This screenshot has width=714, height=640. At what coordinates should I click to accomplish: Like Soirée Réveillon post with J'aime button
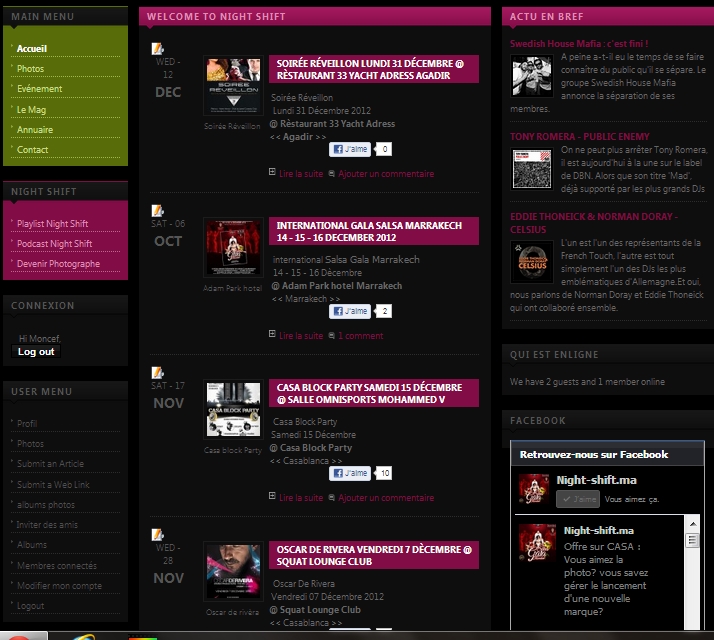coord(350,149)
